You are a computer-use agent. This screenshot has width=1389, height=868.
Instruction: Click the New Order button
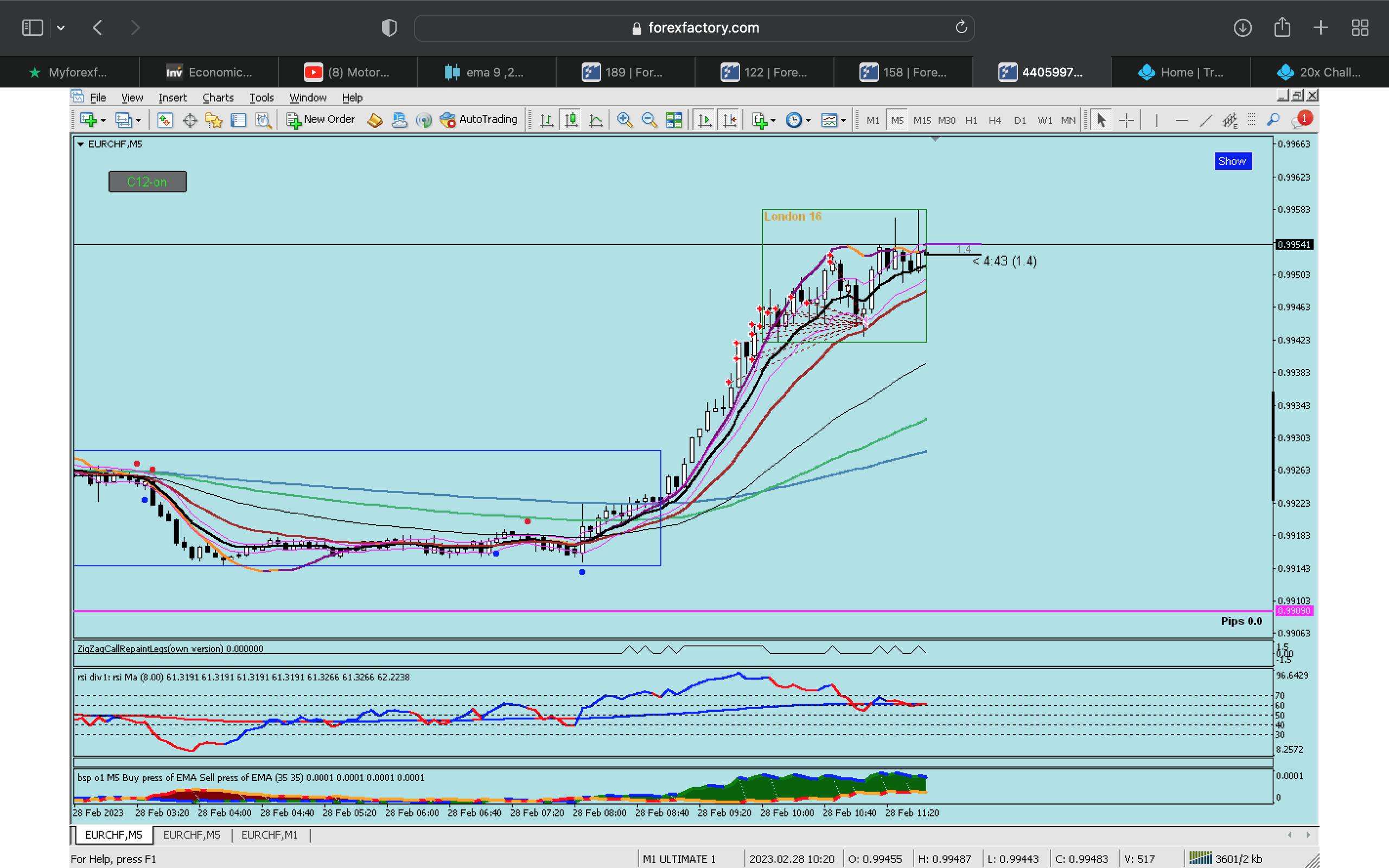pos(321,119)
